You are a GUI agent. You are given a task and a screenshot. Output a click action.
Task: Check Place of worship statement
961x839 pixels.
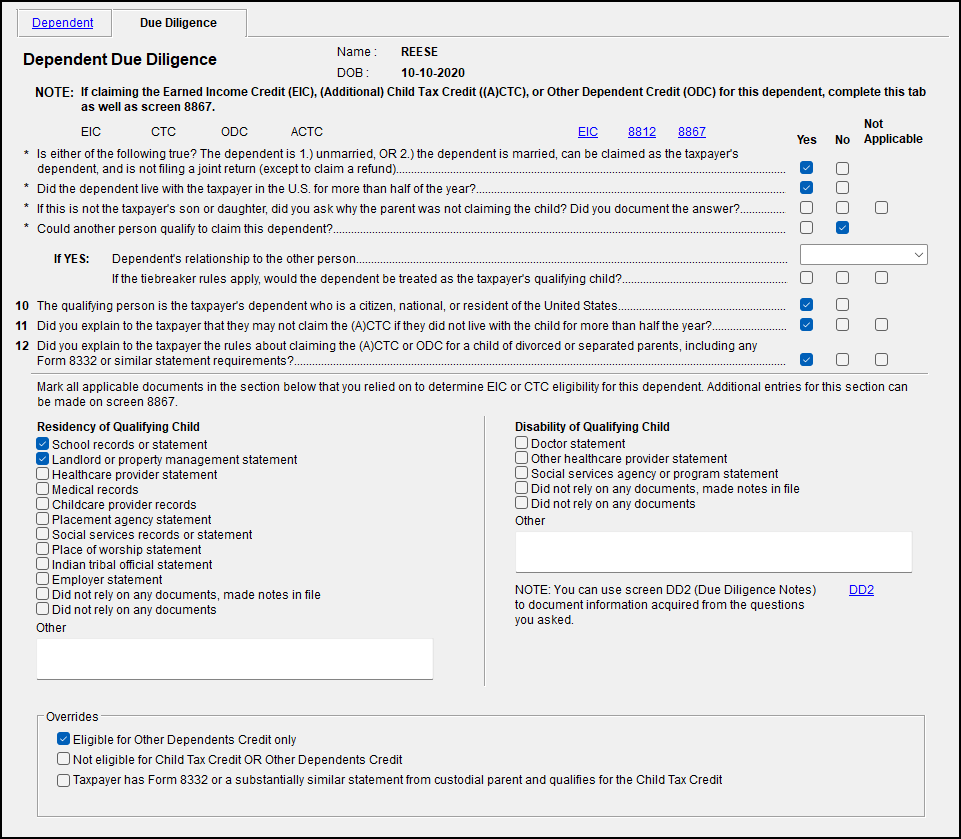tap(42, 549)
